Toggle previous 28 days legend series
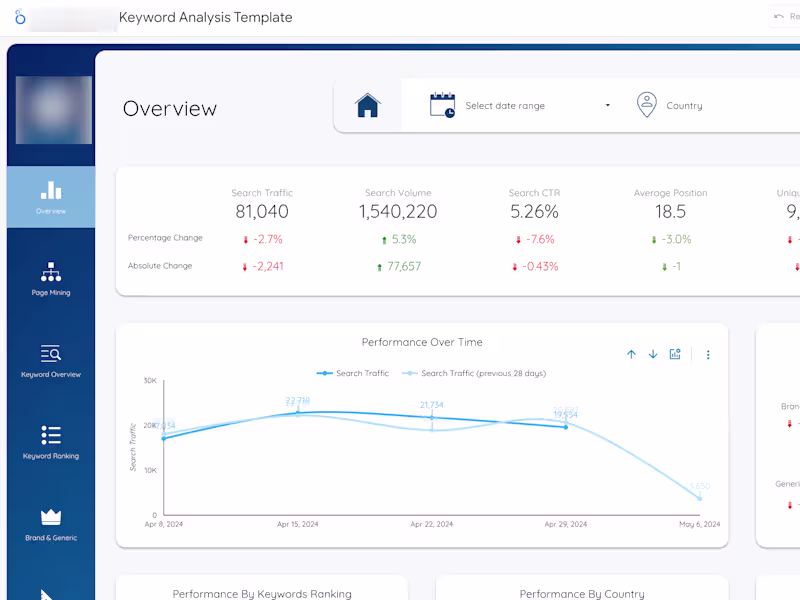Screen dimensions: 800x600 [x=474, y=373]
